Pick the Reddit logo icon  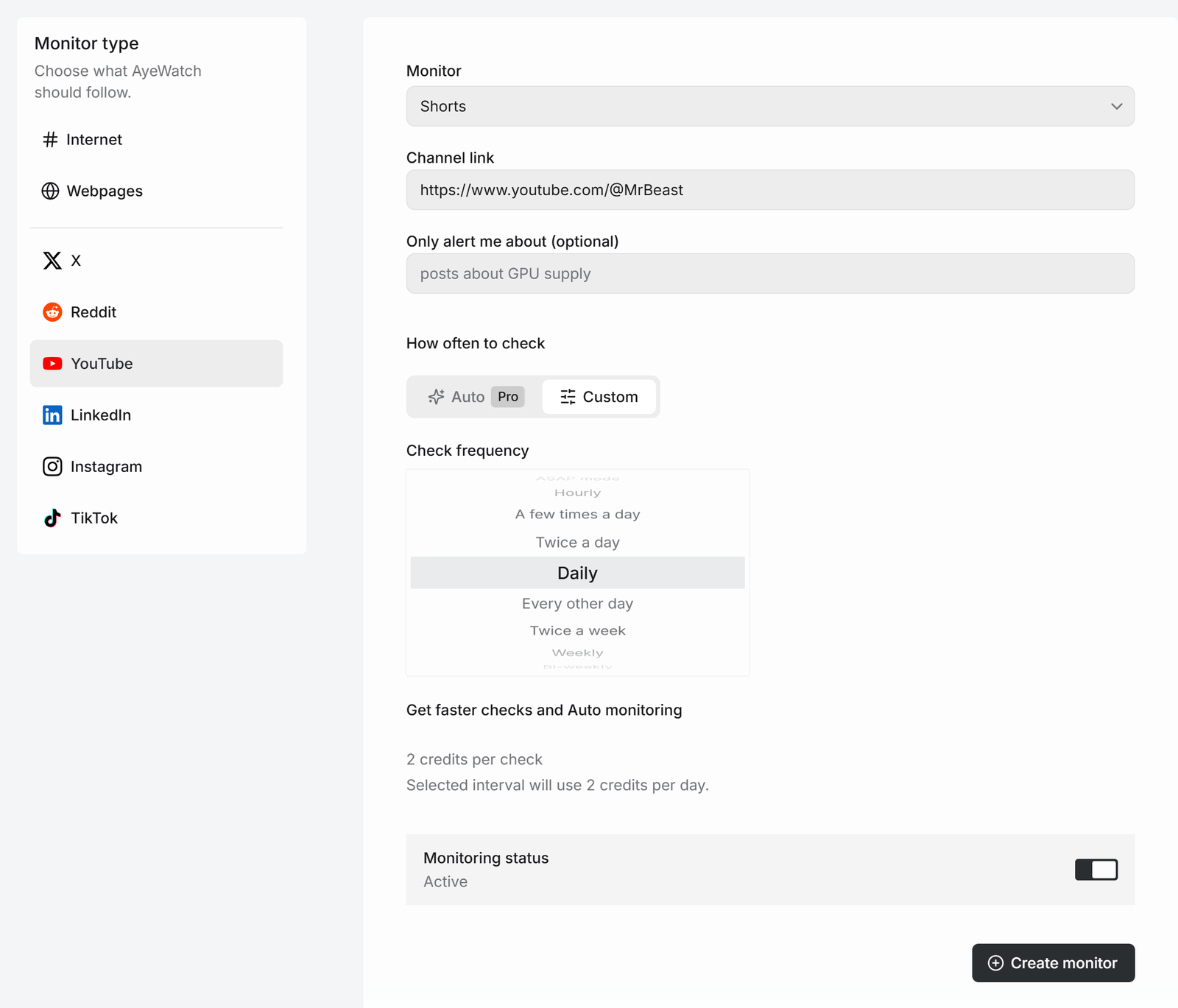pos(52,312)
